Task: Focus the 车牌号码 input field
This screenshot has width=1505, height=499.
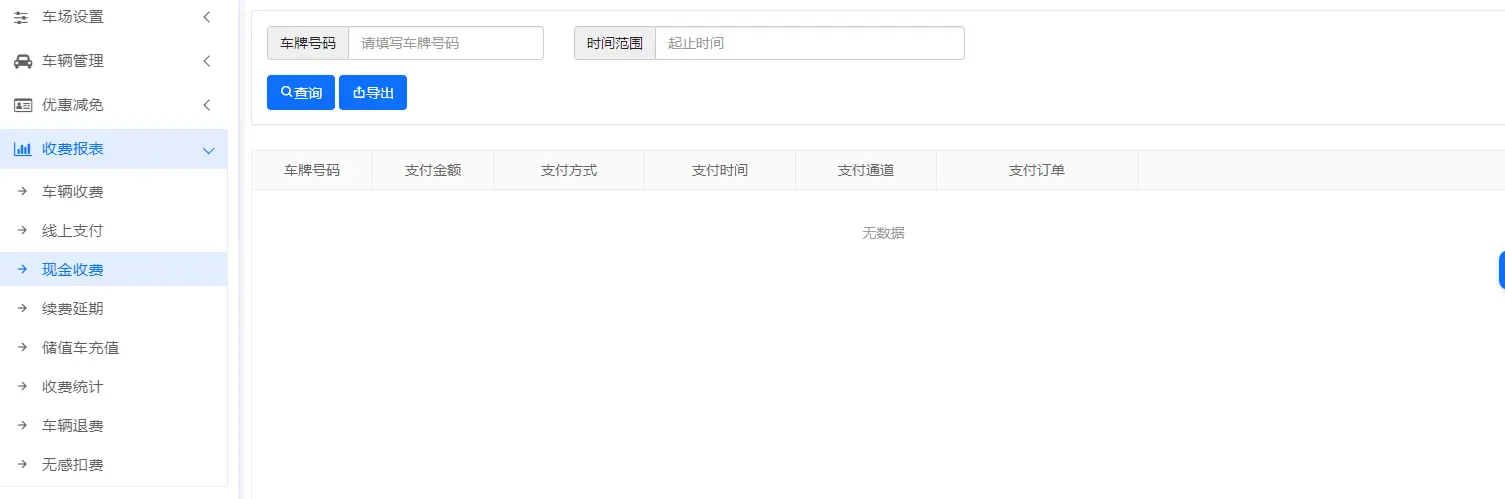Action: click(x=445, y=43)
